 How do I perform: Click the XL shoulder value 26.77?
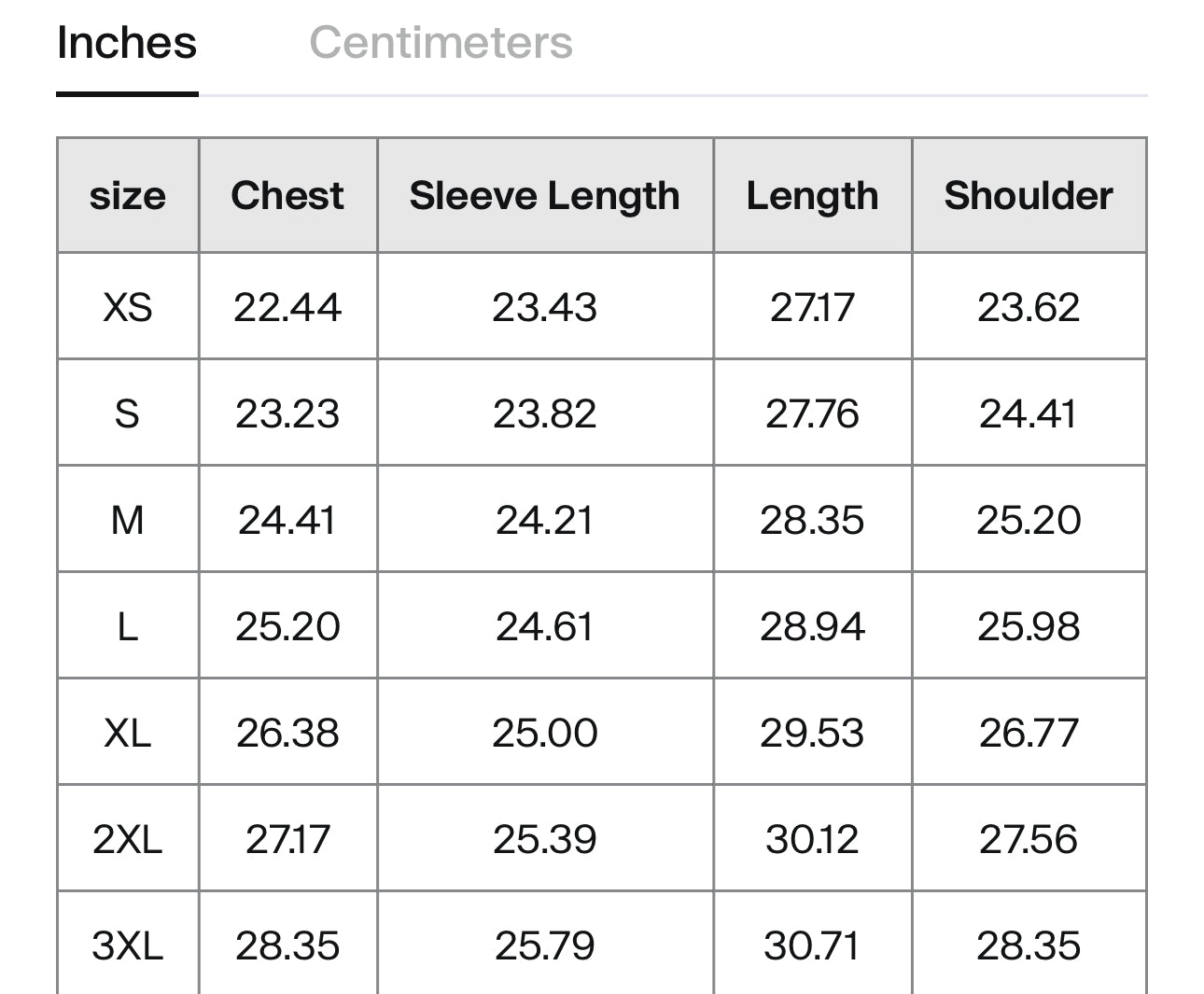[x=1029, y=733]
